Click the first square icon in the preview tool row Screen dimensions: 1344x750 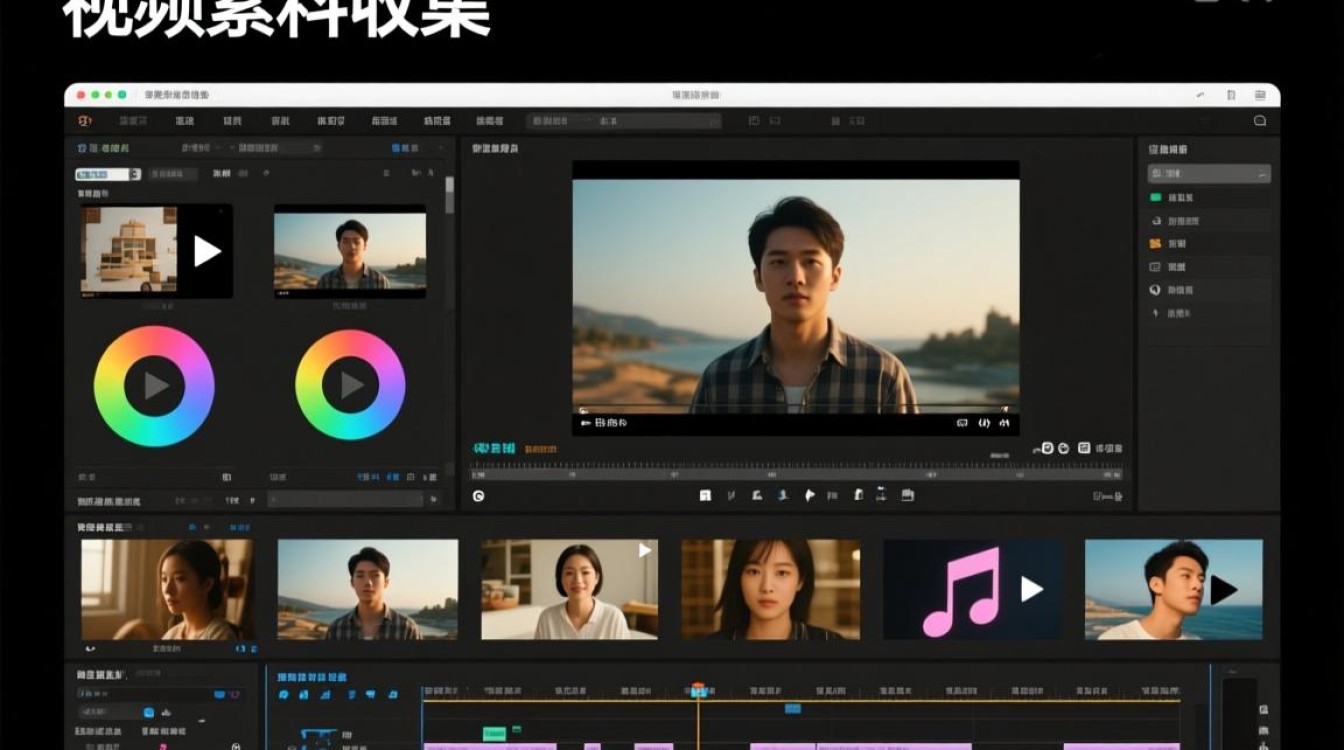click(x=705, y=495)
